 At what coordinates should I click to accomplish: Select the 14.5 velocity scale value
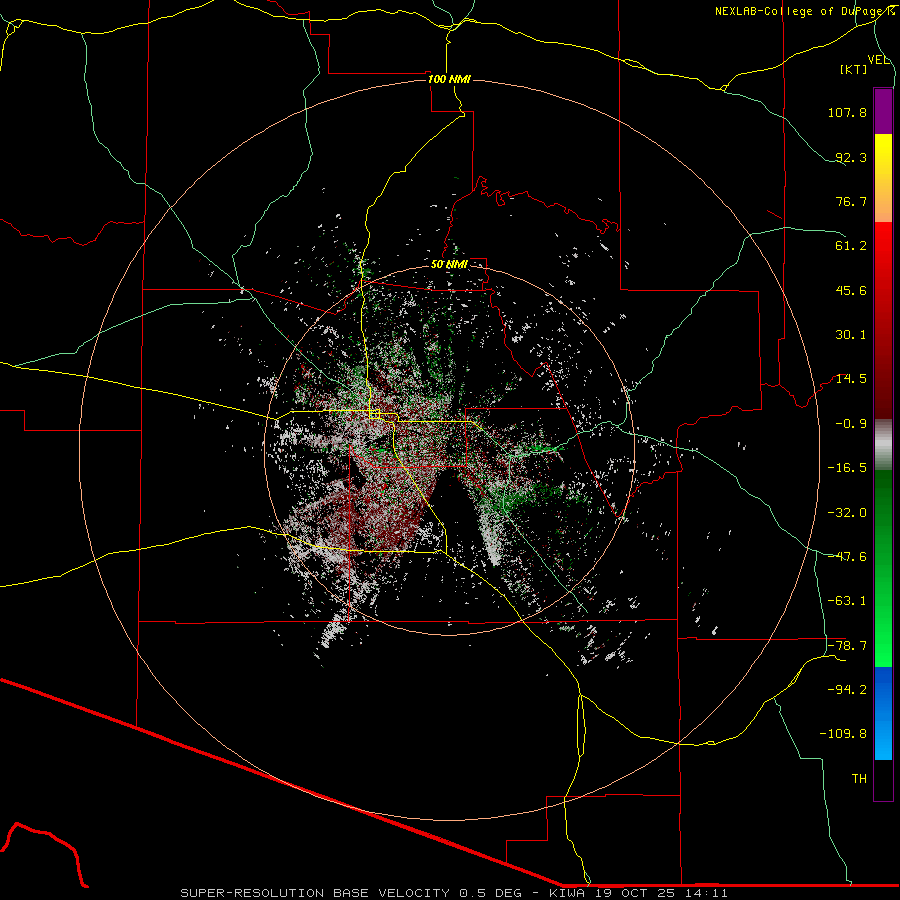coord(851,379)
